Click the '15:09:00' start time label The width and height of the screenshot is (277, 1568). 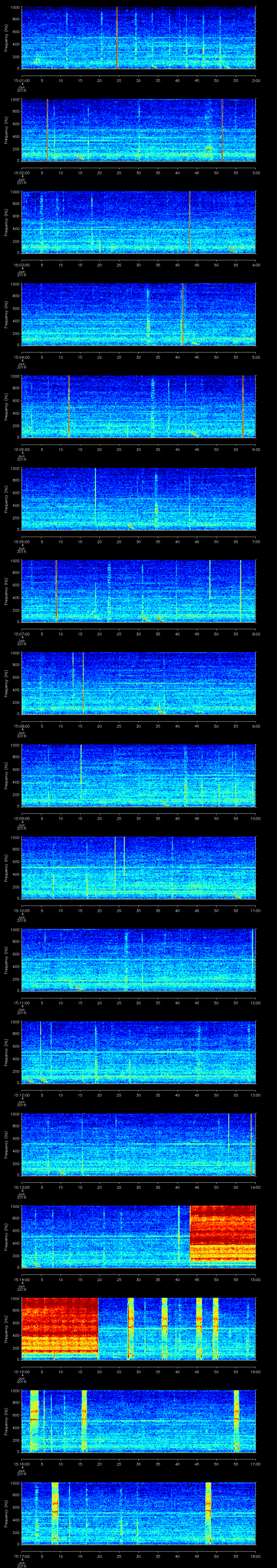[x=21, y=818]
